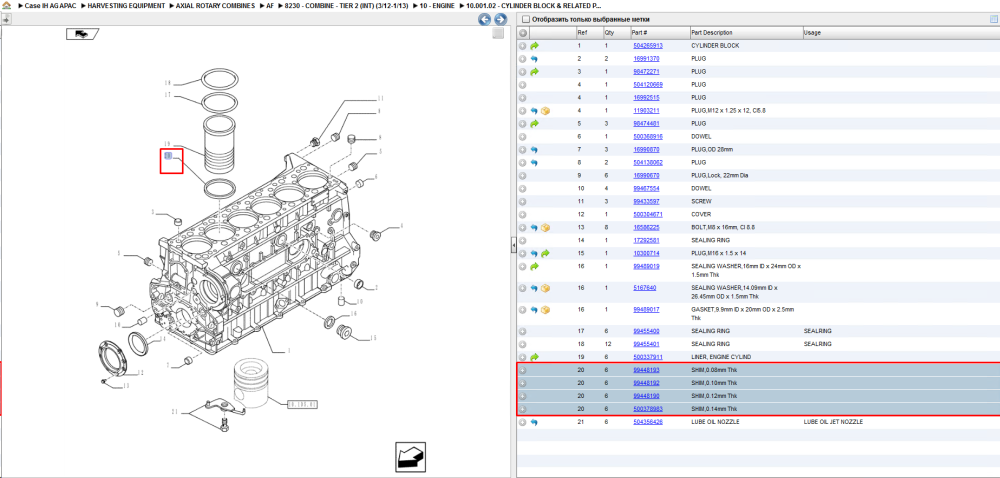Click the box icon on the GASKET 99489017 row

click(x=545, y=310)
